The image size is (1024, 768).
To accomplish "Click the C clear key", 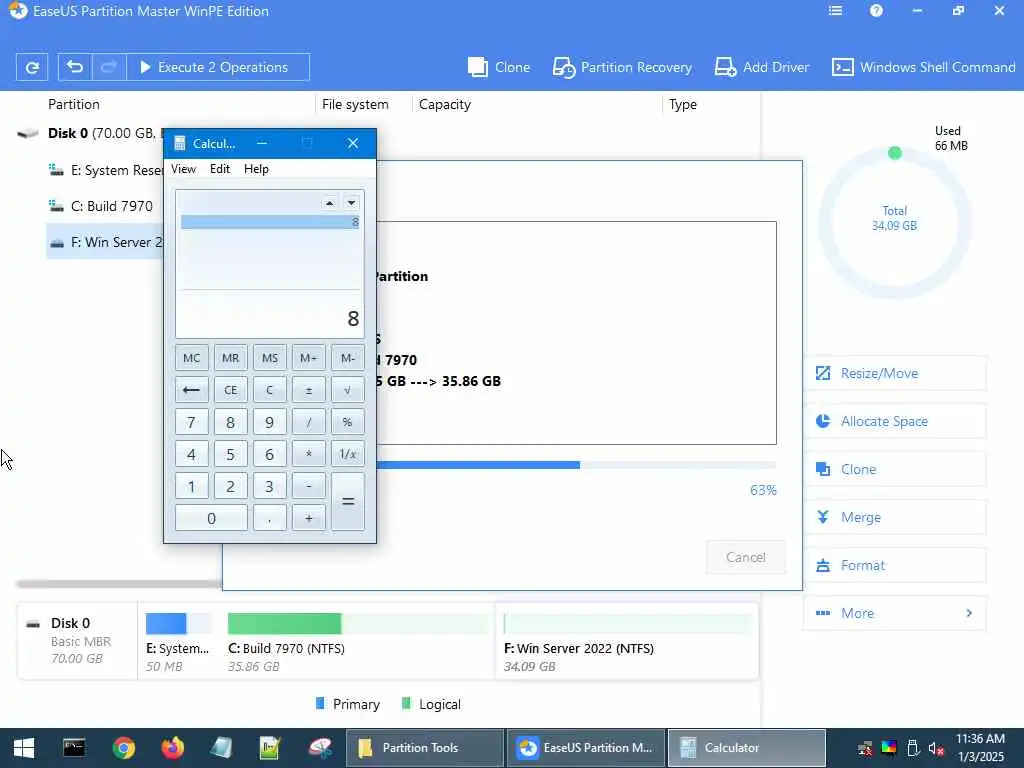I will [270, 390].
